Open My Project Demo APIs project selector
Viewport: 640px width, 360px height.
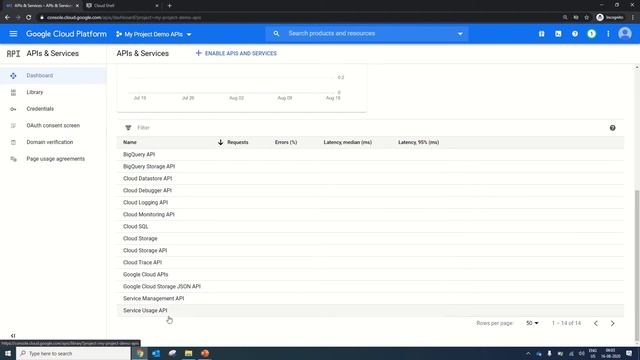click(x=153, y=34)
